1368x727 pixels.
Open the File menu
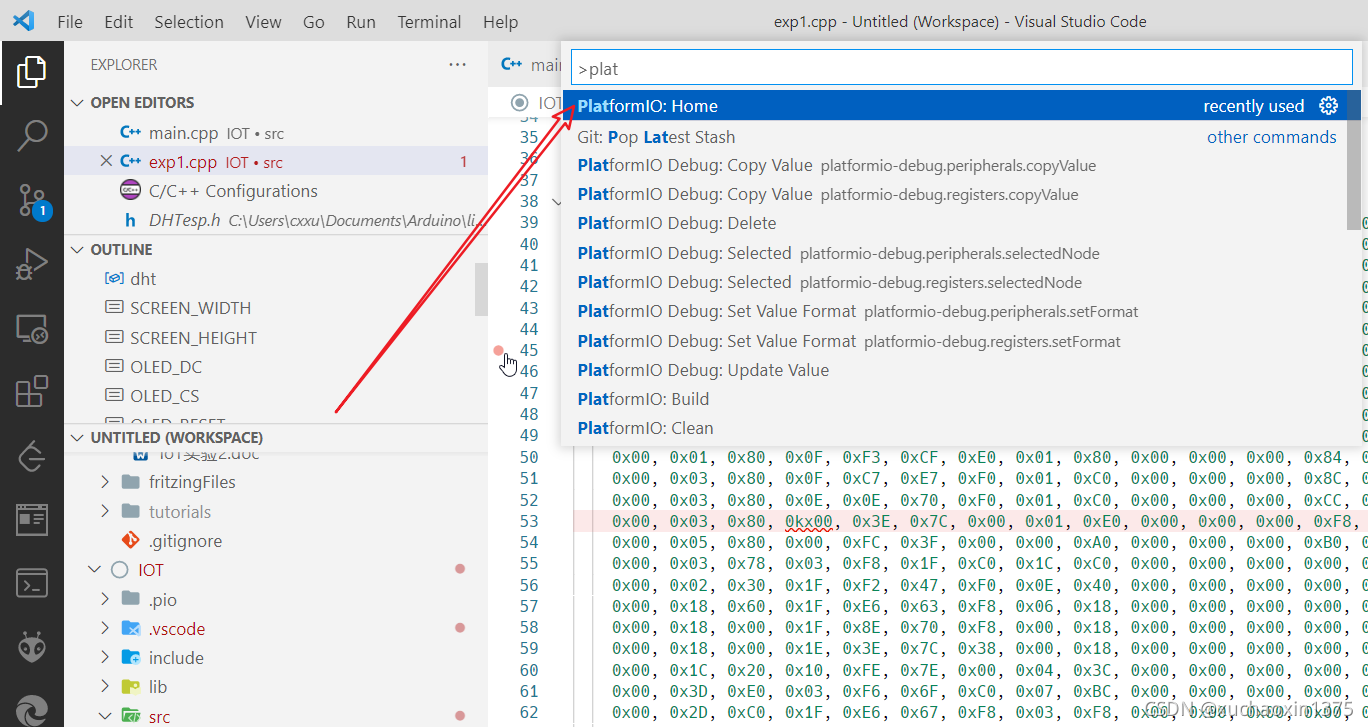(x=70, y=21)
